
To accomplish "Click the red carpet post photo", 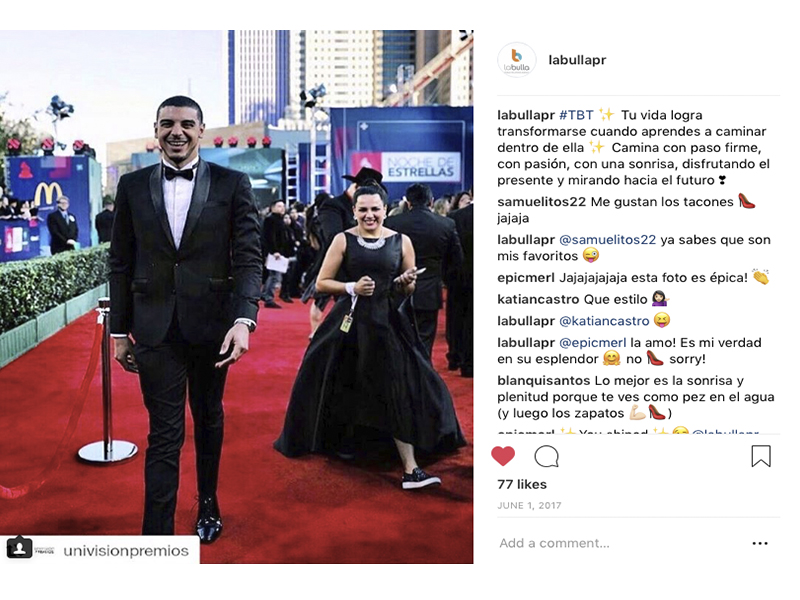I will click(236, 296).
